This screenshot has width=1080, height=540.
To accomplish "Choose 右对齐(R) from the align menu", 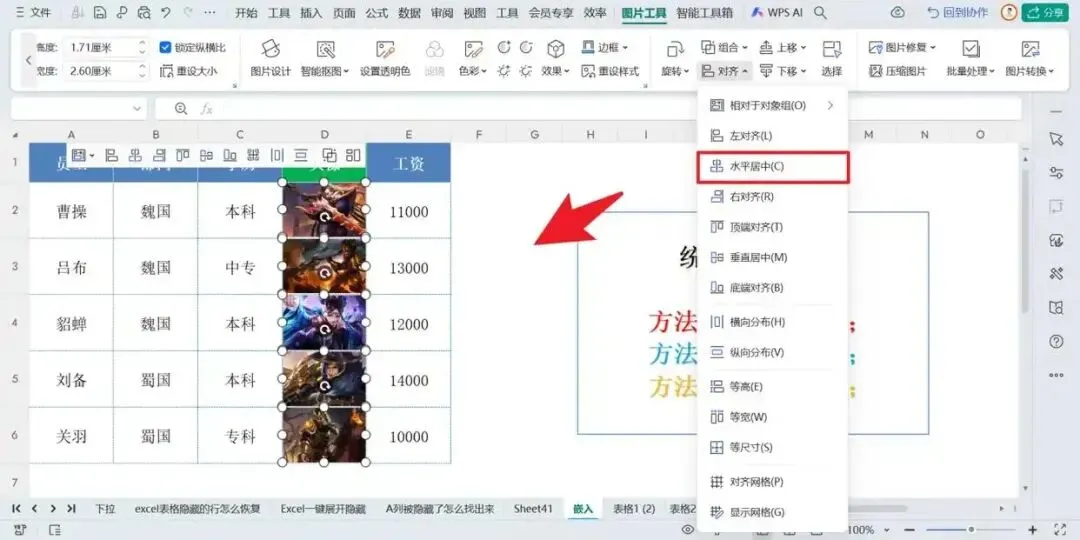I will pos(773,196).
